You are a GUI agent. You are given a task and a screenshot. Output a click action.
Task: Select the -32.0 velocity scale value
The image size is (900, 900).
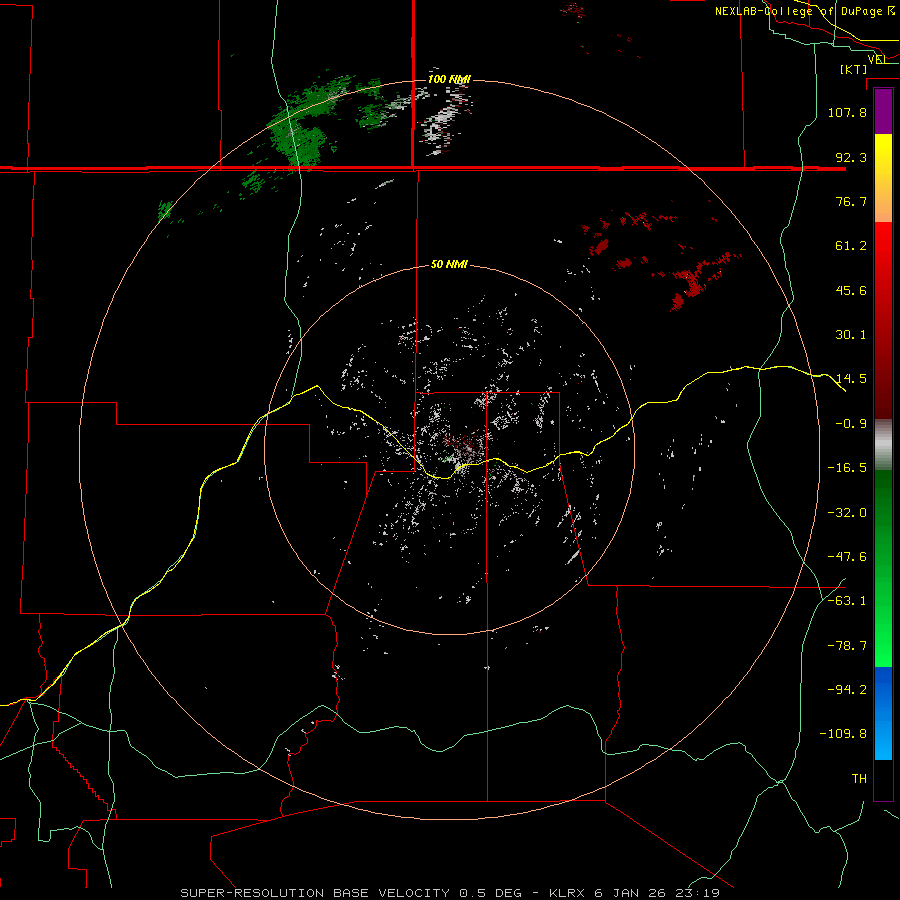(x=847, y=513)
